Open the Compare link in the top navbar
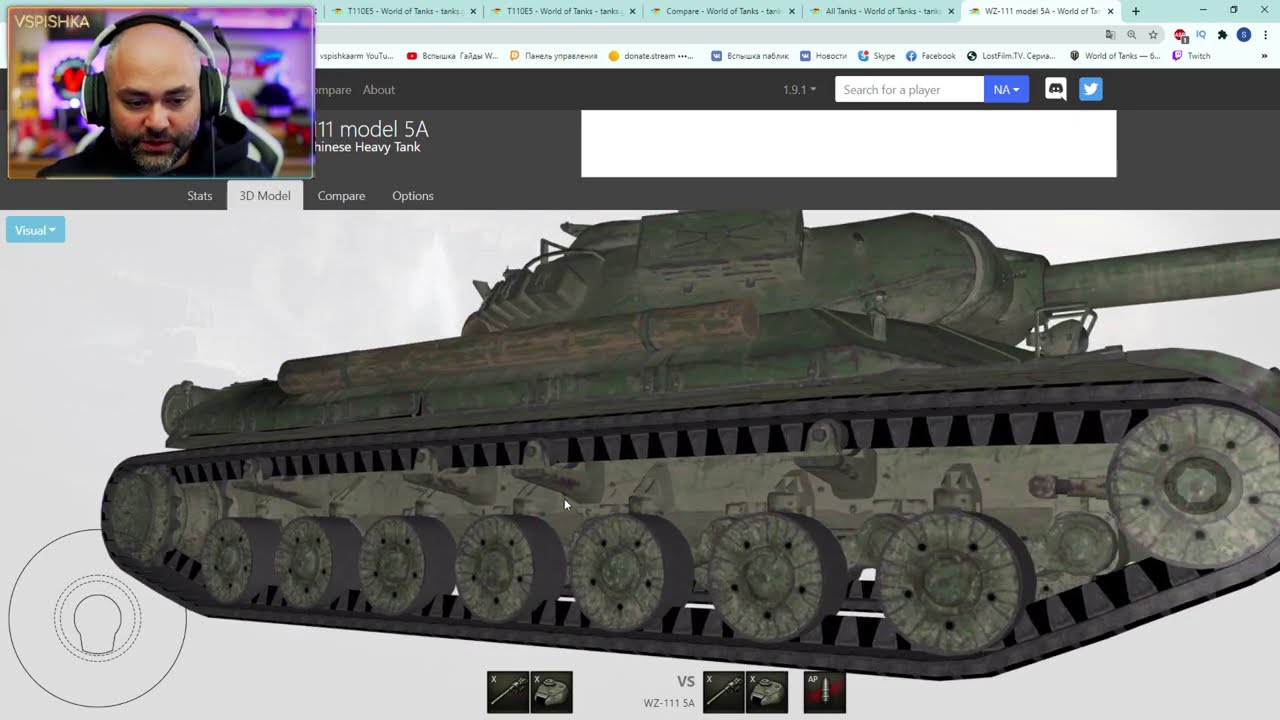The height and width of the screenshot is (720, 1280). click(x=332, y=89)
